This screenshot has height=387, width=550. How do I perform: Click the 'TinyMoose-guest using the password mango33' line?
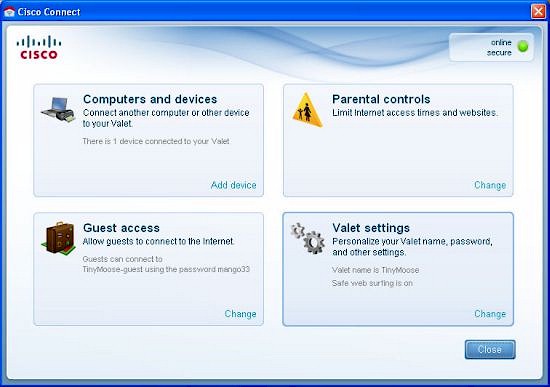(x=166, y=269)
